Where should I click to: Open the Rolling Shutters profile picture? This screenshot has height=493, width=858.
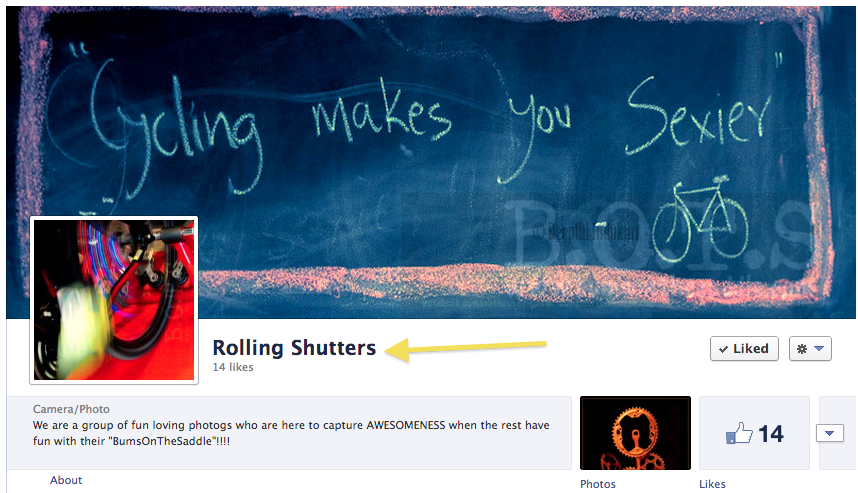click(x=114, y=300)
